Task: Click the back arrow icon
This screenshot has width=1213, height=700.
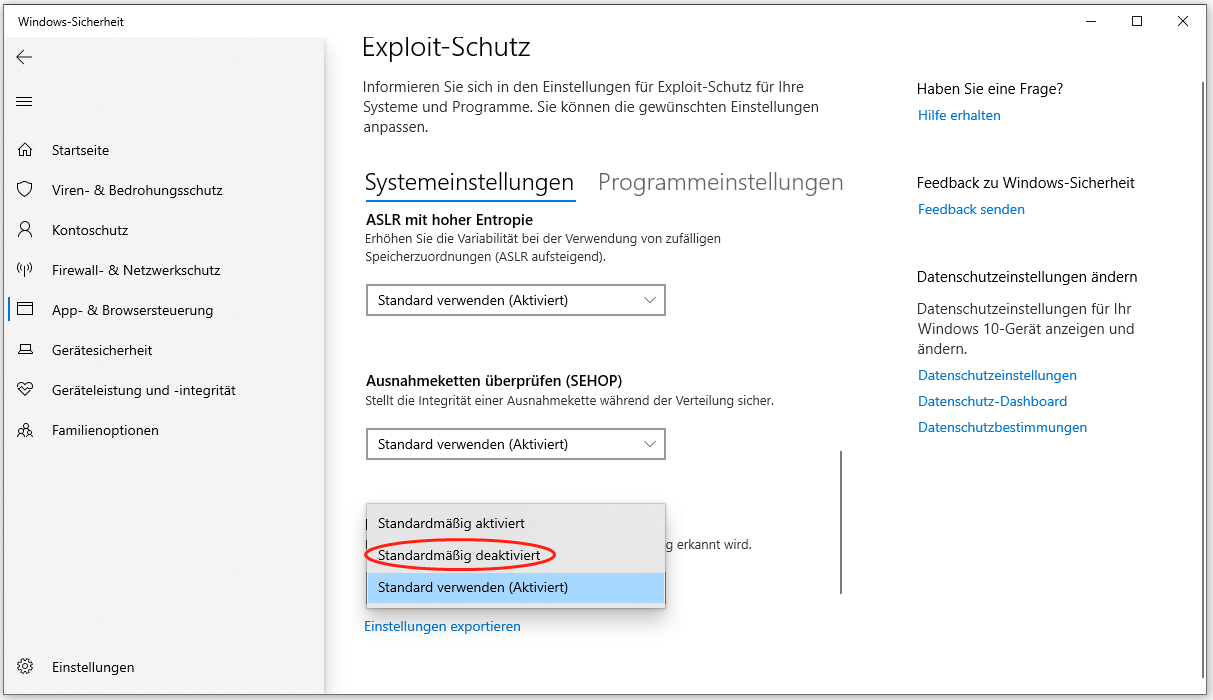Action: click(x=24, y=58)
